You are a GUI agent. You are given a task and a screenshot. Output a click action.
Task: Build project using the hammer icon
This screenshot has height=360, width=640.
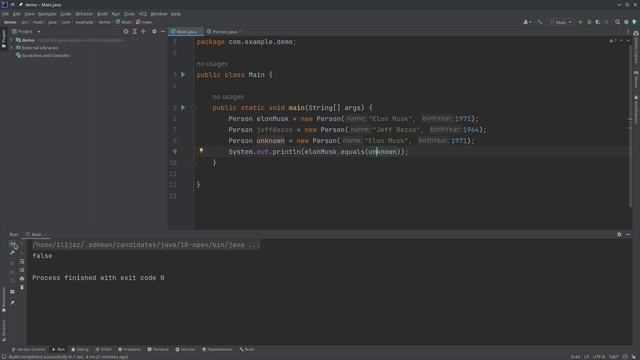[x=540, y=22]
